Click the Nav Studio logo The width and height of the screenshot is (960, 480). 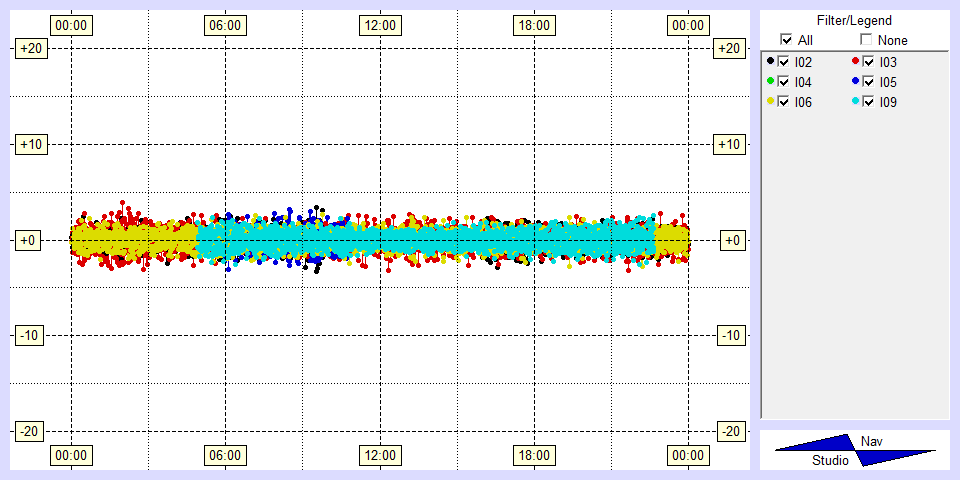(855, 450)
